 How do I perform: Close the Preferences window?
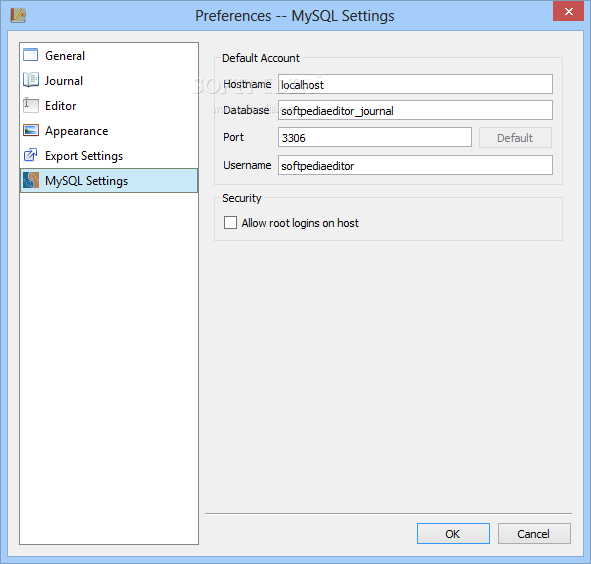pos(568,11)
